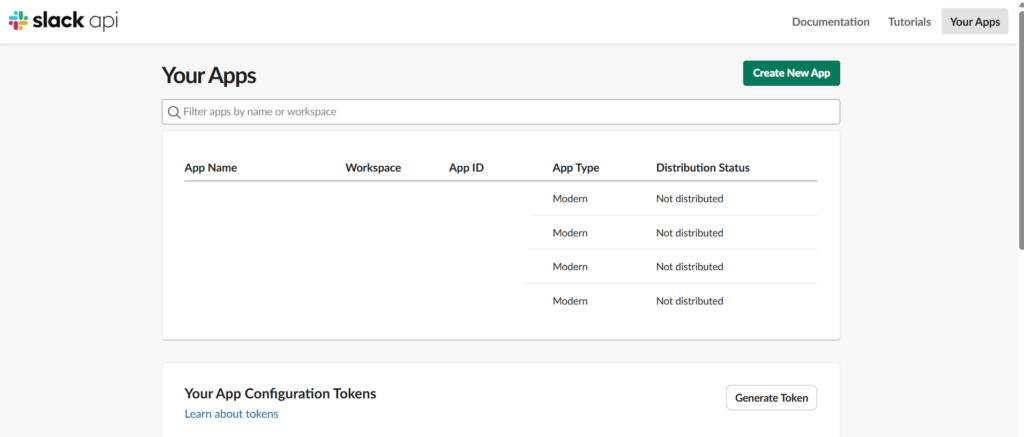Select Modern in the third app row
This screenshot has height=437, width=1024.
coord(570,267)
